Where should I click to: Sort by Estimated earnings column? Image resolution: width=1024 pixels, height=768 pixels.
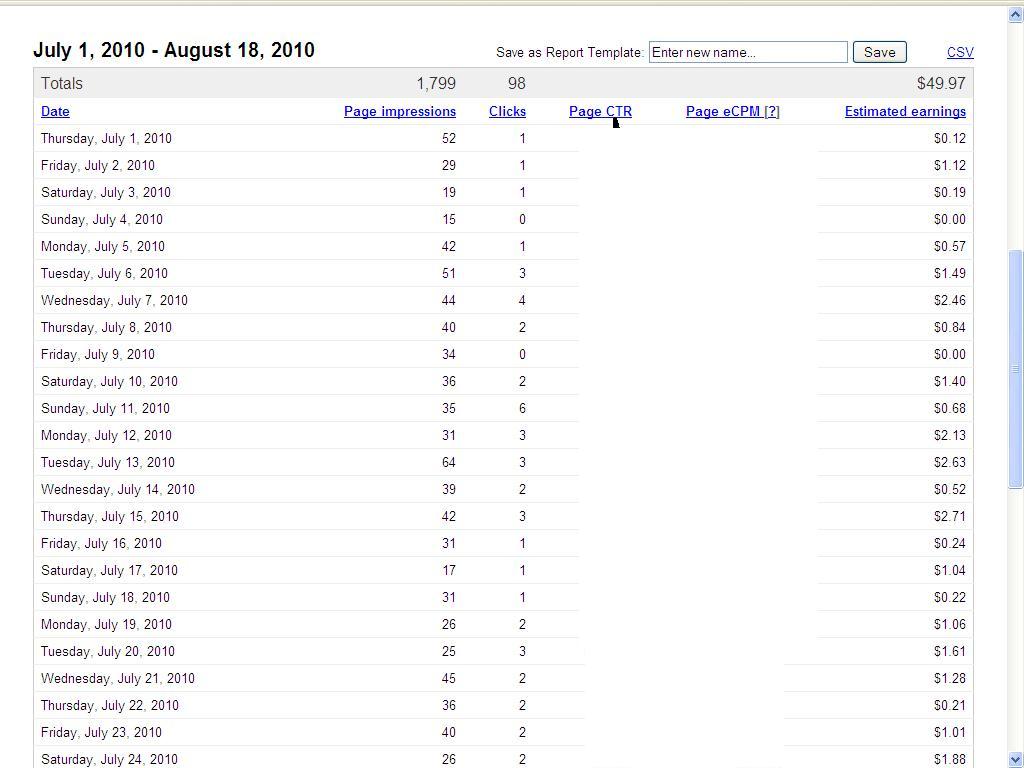(905, 112)
